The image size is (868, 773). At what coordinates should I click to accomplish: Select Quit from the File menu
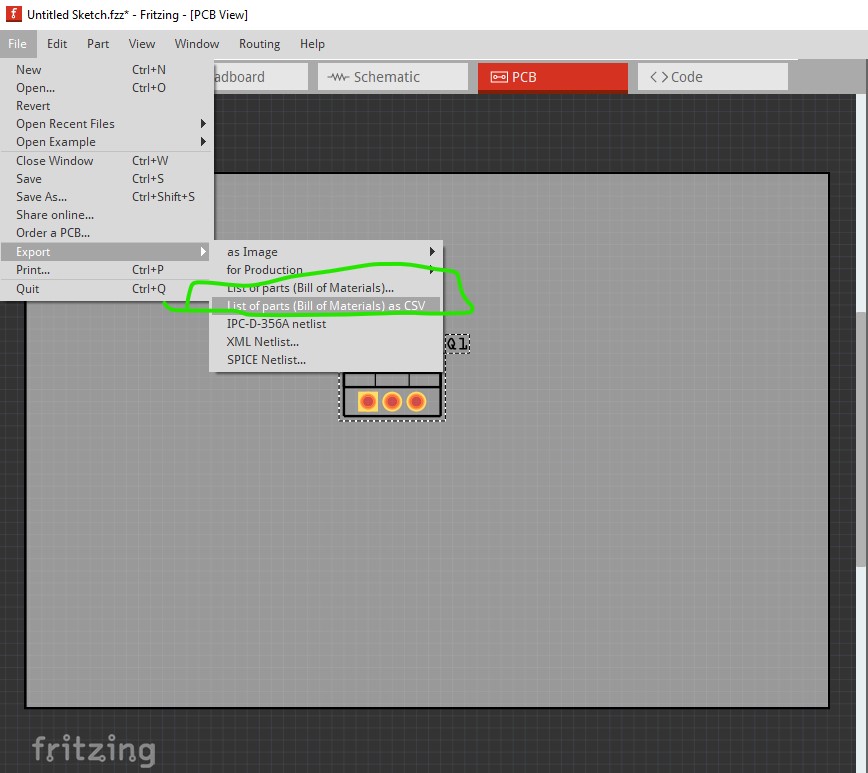pyautogui.click(x=106, y=288)
